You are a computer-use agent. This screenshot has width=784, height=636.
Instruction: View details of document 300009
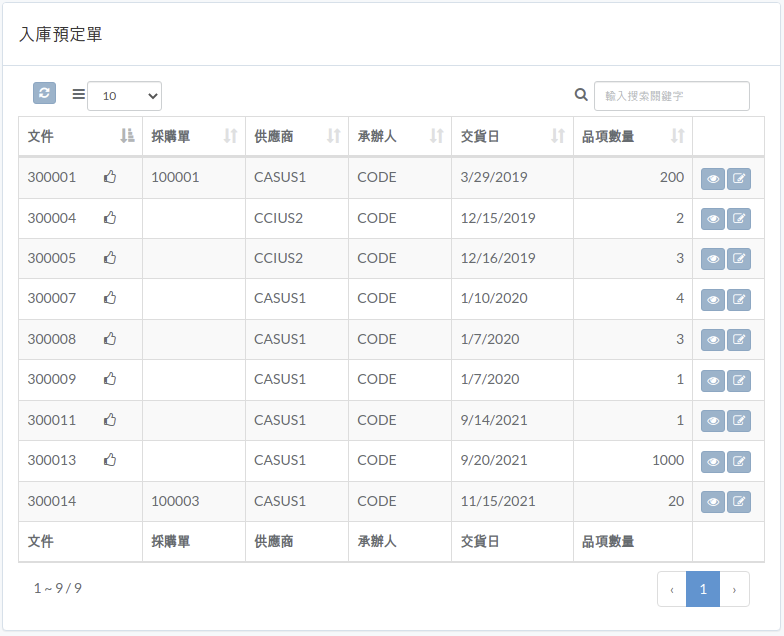tap(713, 381)
